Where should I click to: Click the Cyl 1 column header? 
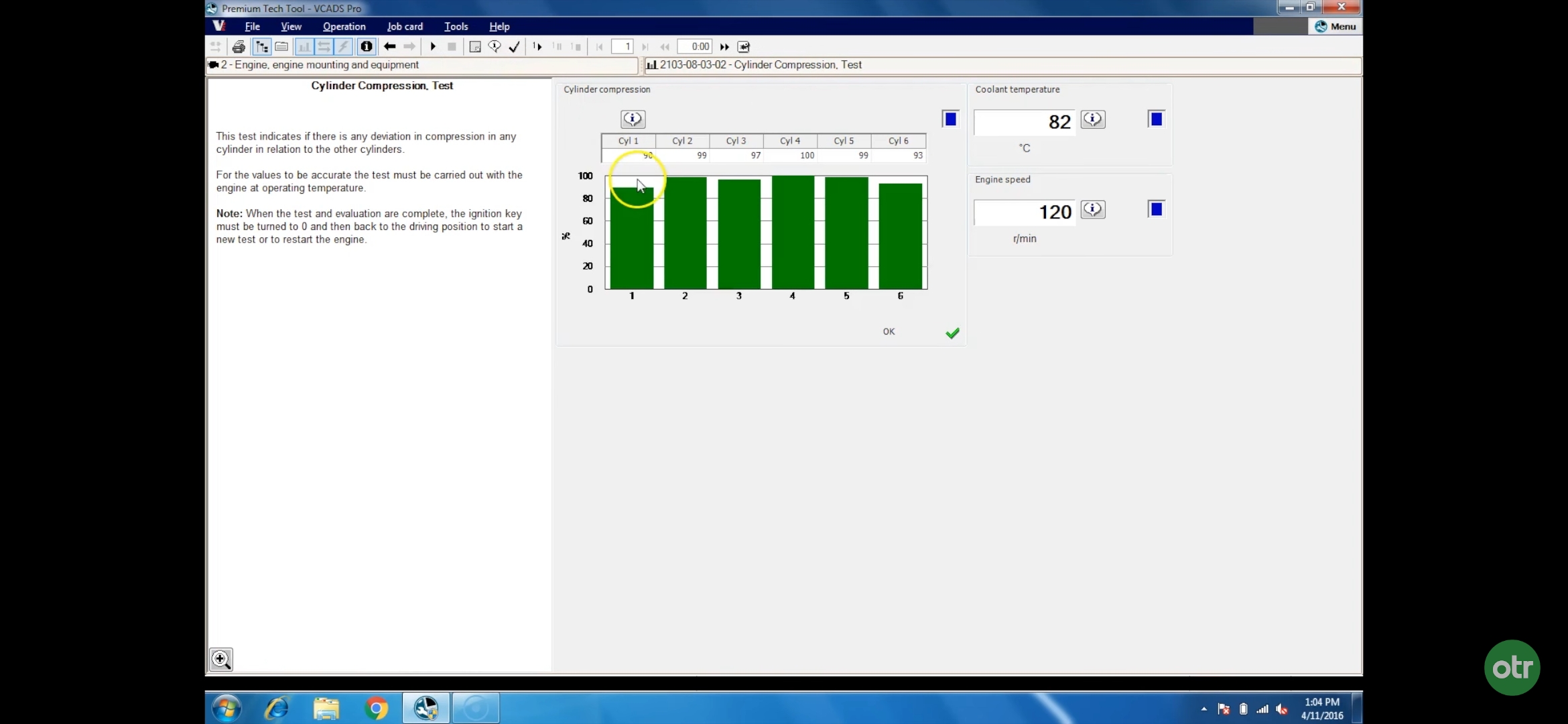click(628, 141)
